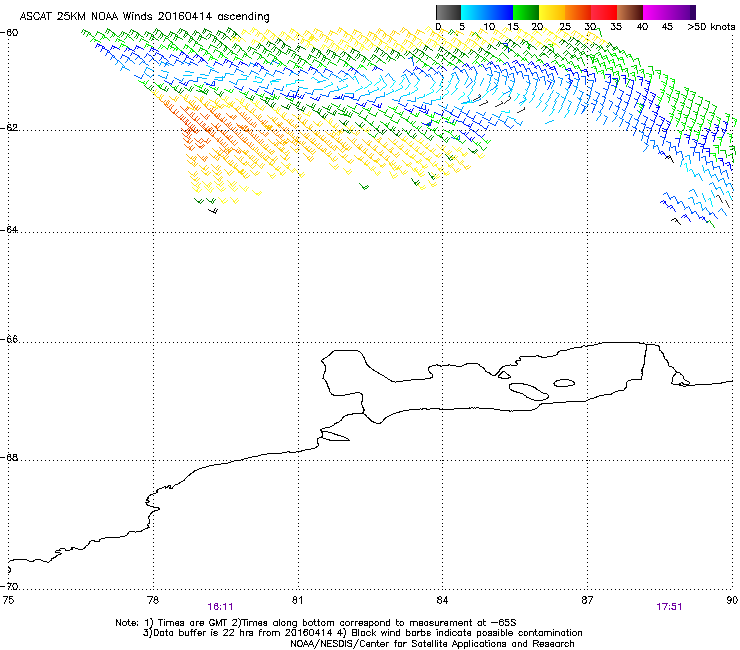Click the red 30-35 knots legend segment
The height and width of the screenshot is (650, 740).
pos(604,12)
